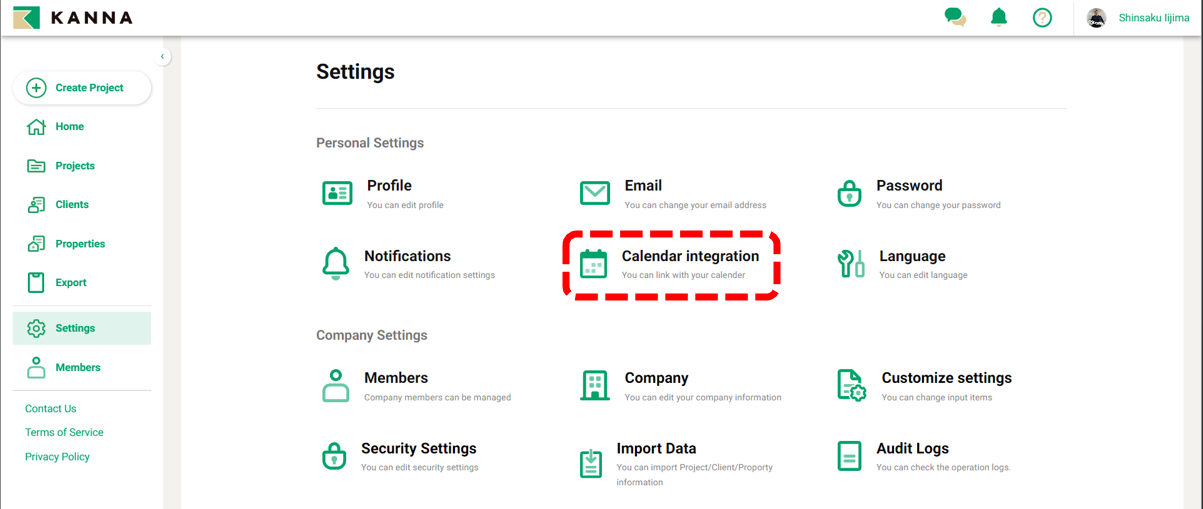Select Members in the sidebar

tap(78, 368)
